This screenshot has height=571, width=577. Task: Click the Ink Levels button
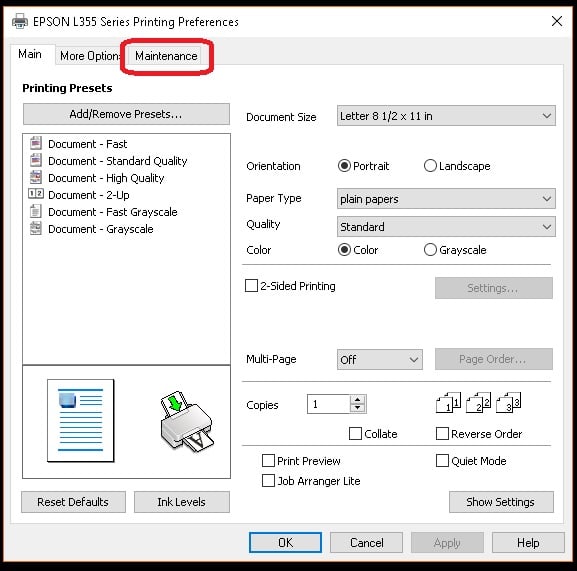pyautogui.click(x=181, y=502)
